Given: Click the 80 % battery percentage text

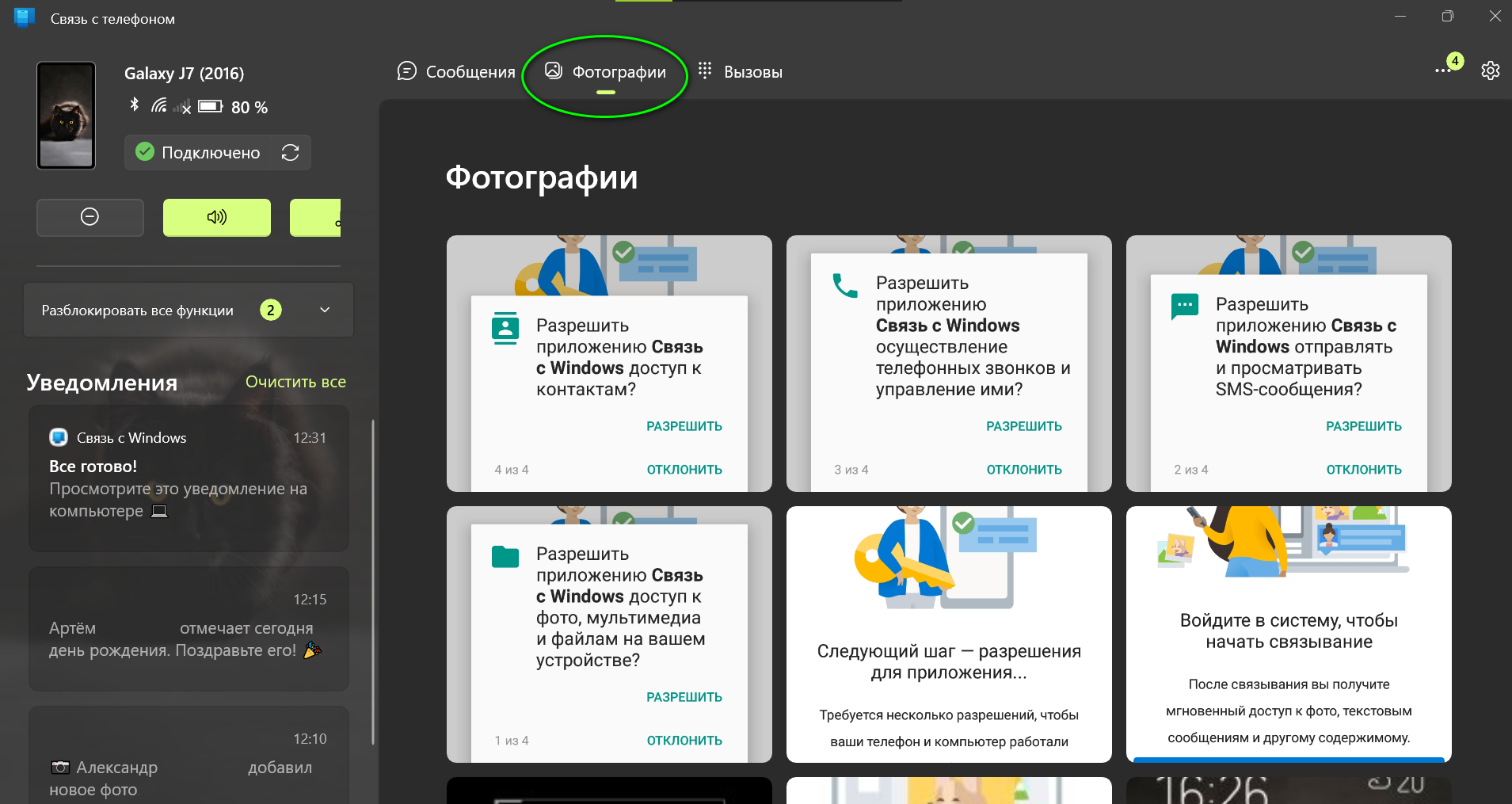Looking at the screenshot, I should point(249,107).
